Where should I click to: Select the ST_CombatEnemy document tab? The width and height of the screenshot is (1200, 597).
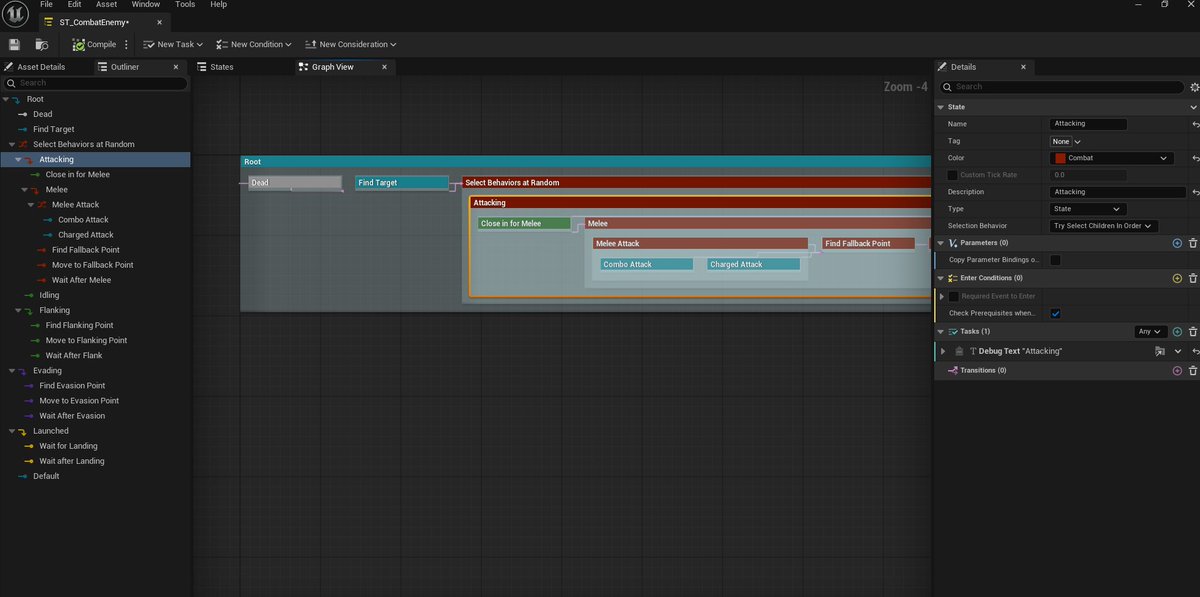click(x=94, y=22)
